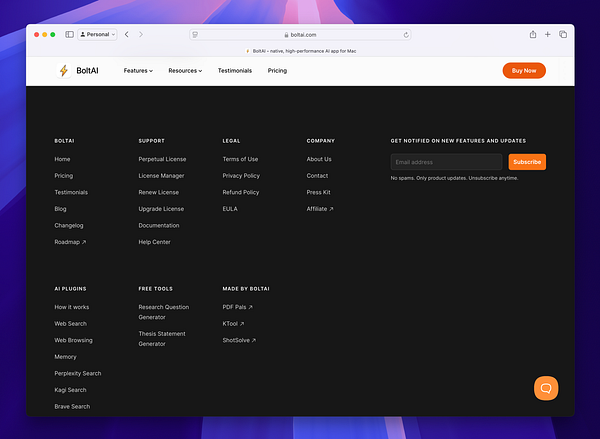
Task: Open the License Manager support link
Action: (161, 176)
